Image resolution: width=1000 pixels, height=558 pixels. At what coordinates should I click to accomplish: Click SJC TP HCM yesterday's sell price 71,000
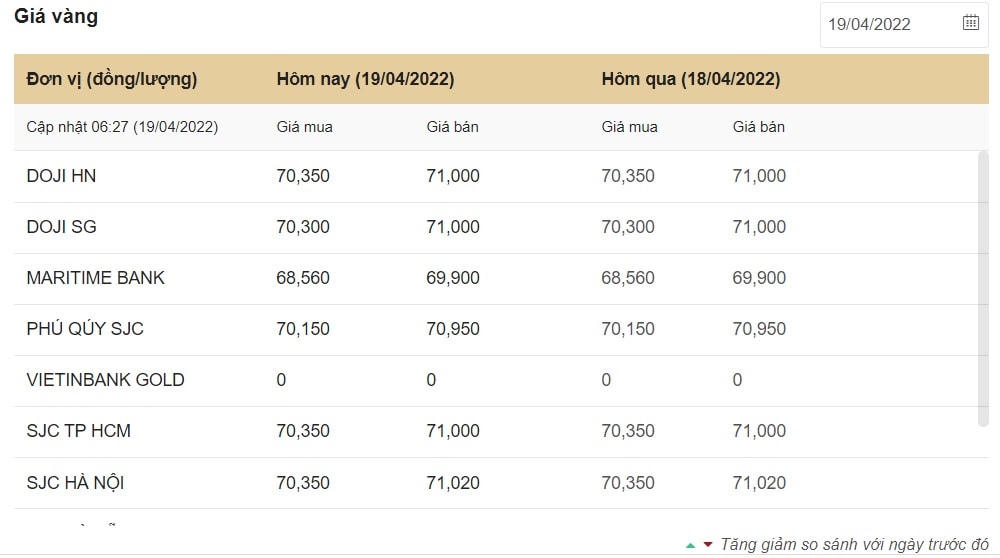click(759, 431)
